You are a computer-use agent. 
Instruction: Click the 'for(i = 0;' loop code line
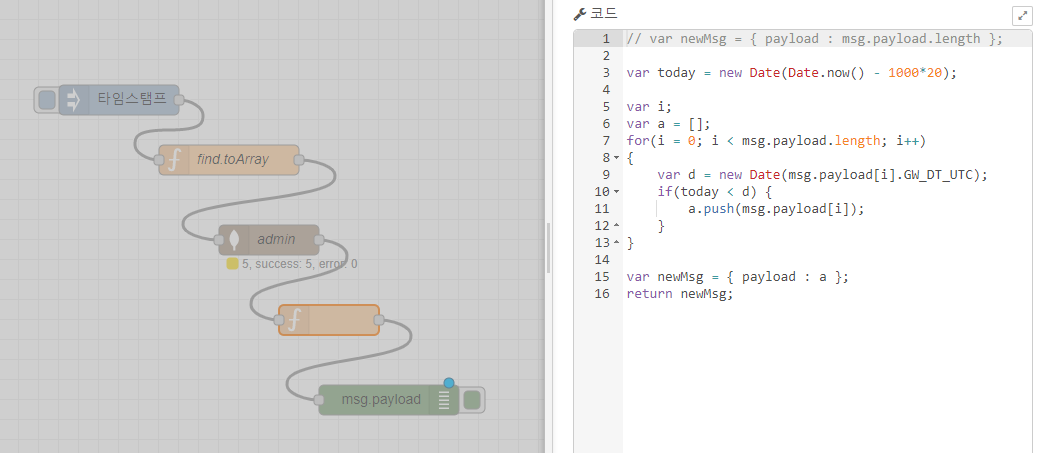pos(776,141)
